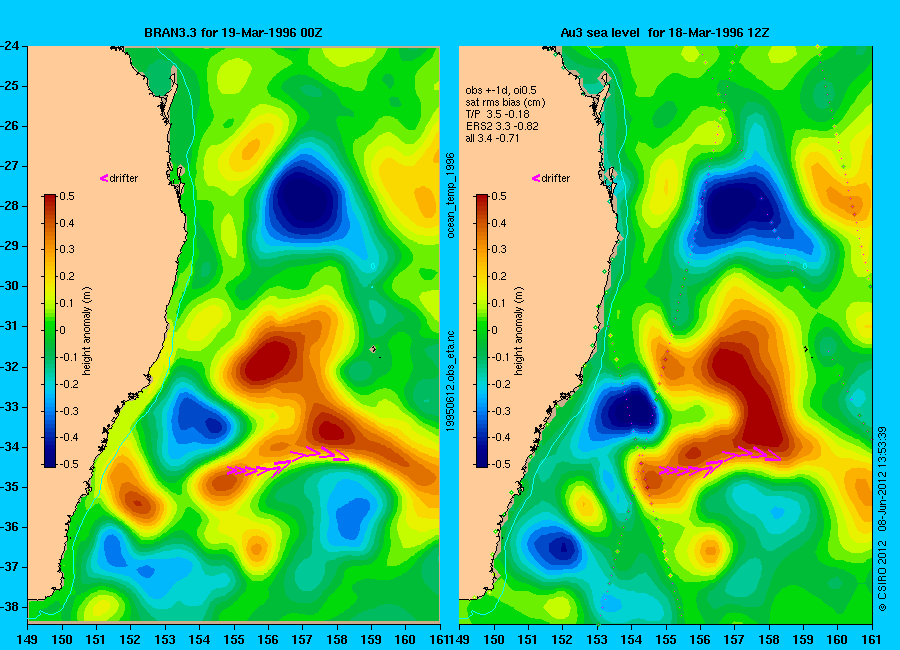Click longitude 160 under the BRAN3.3 map
This screenshot has height=650, width=900.
(x=405, y=640)
